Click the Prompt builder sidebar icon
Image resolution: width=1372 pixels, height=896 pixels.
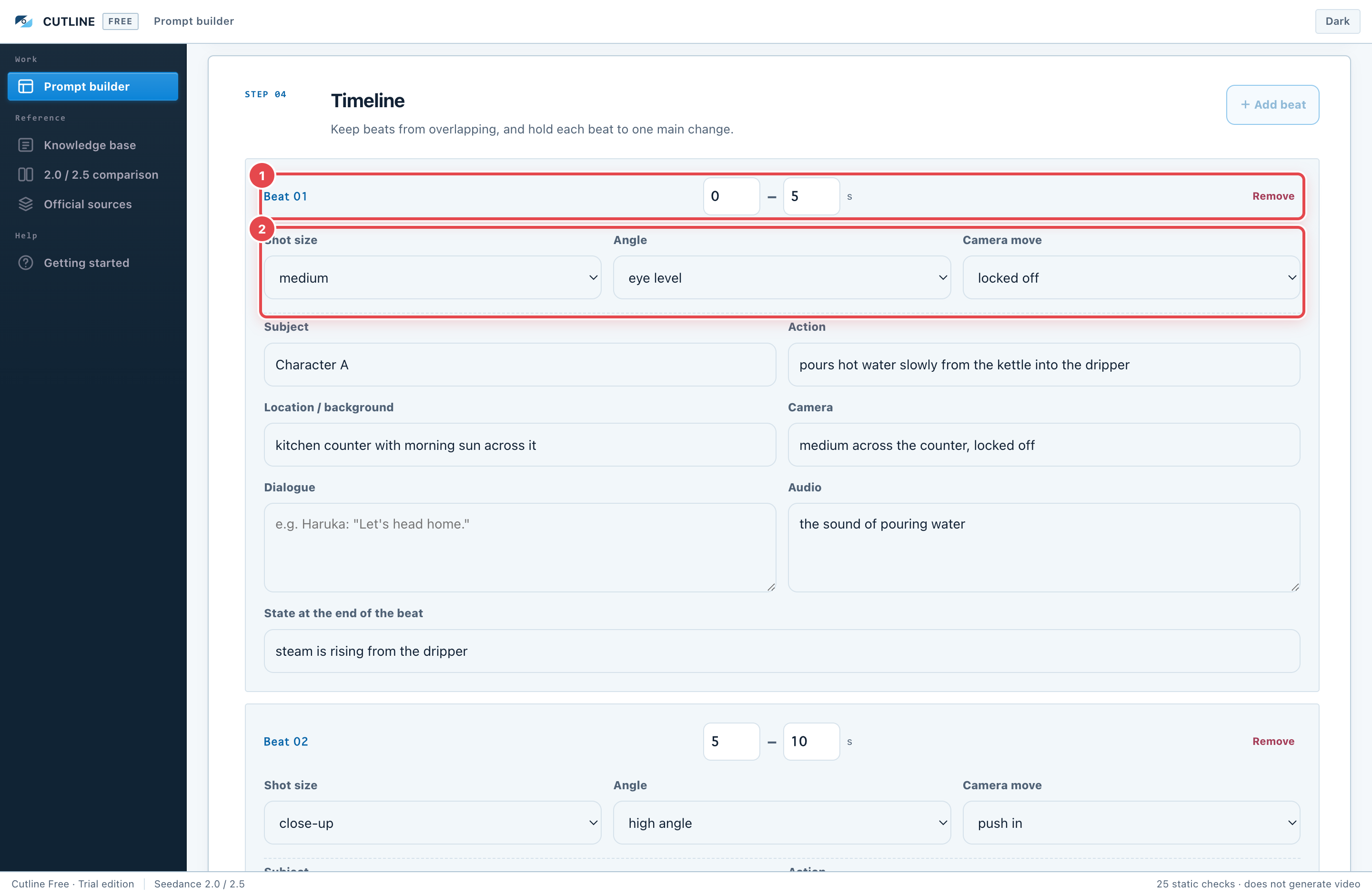click(x=25, y=86)
